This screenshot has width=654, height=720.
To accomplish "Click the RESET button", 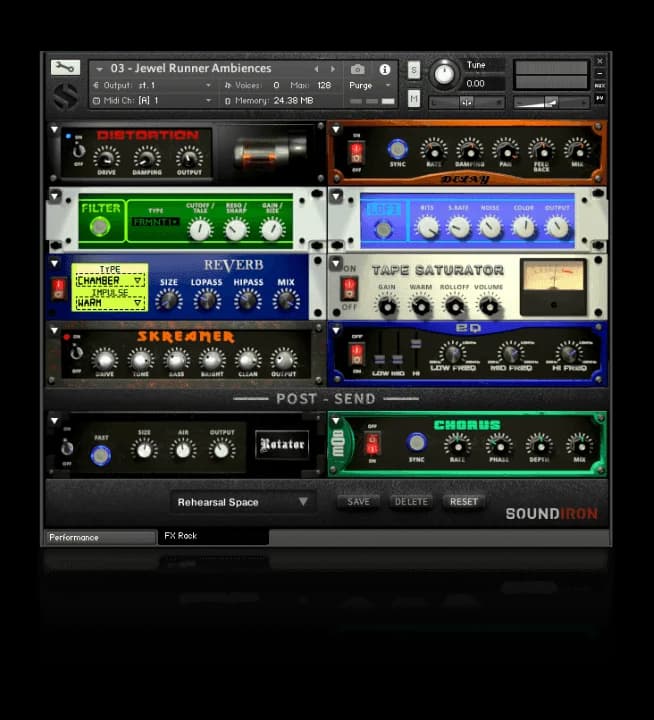I will click(463, 501).
